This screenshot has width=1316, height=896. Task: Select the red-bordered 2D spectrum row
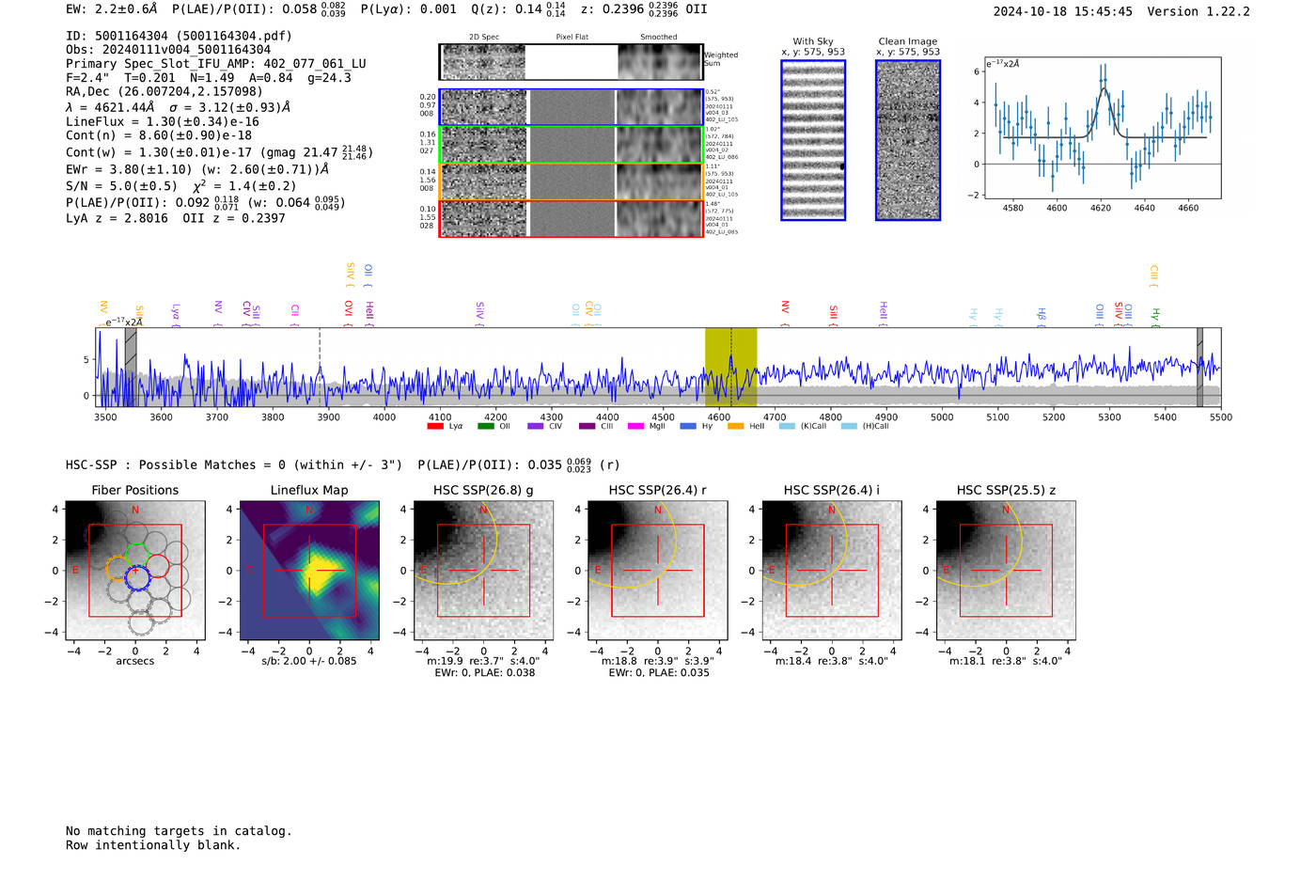[x=571, y=218]
